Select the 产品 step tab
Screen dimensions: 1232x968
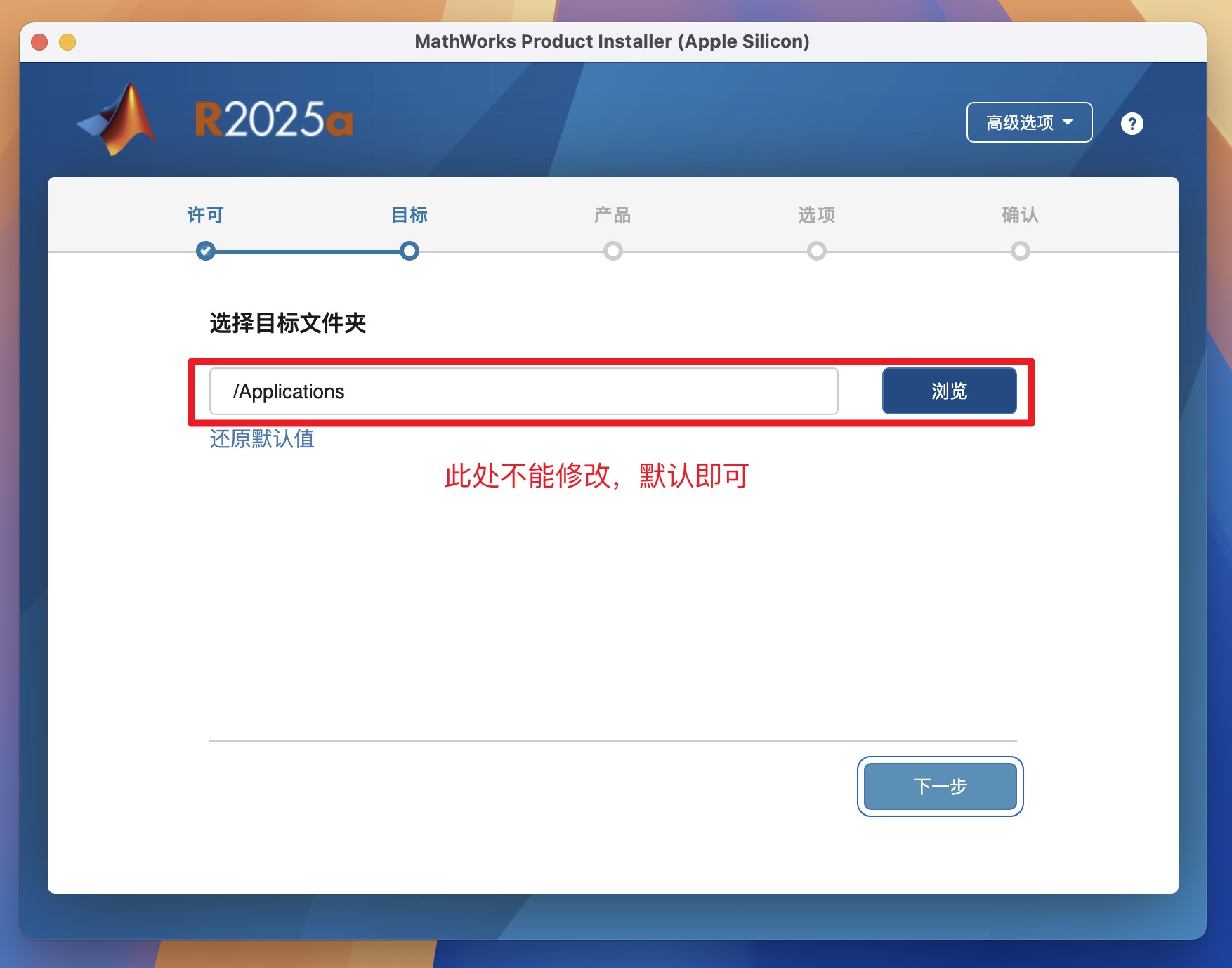612,215
